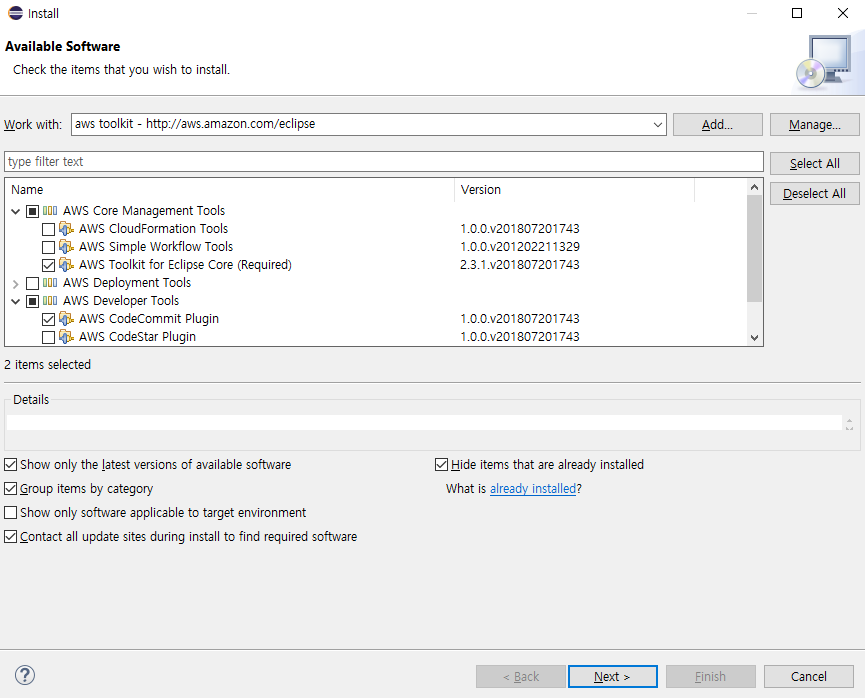This screenshot has height=698, width=865.
Task: Open the already installed link
Action: tap(532, 489)
